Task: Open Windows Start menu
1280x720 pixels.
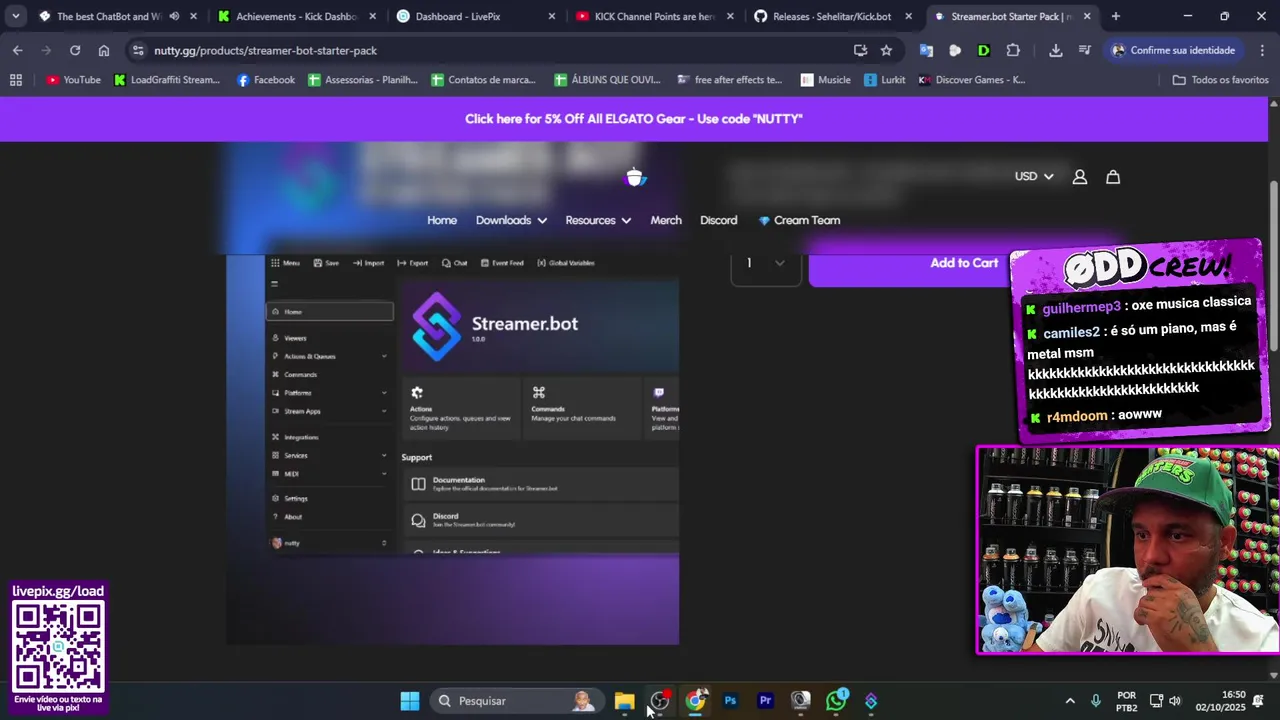Action: tap(410, 701)
